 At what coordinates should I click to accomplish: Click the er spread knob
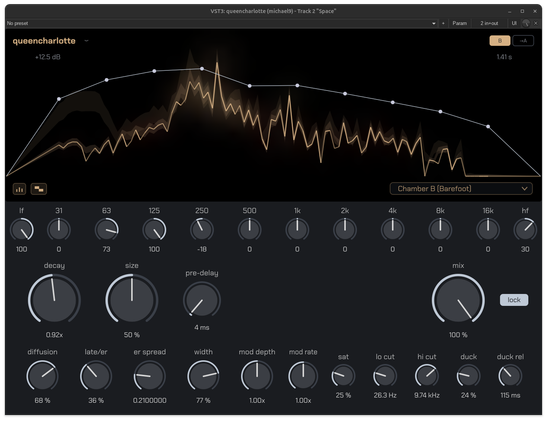[x=149, y=376]
